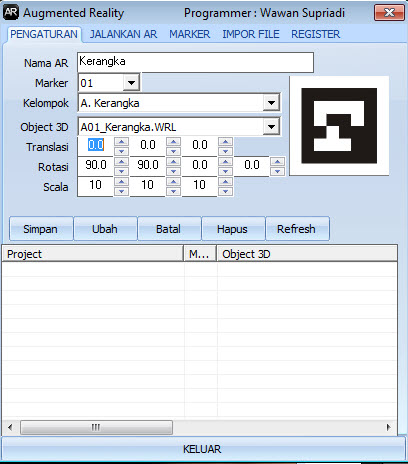The height and width of the screenshot is (464, 408).
Task: Decrease the third Scala value with down arrow
Action: (225, 191)
